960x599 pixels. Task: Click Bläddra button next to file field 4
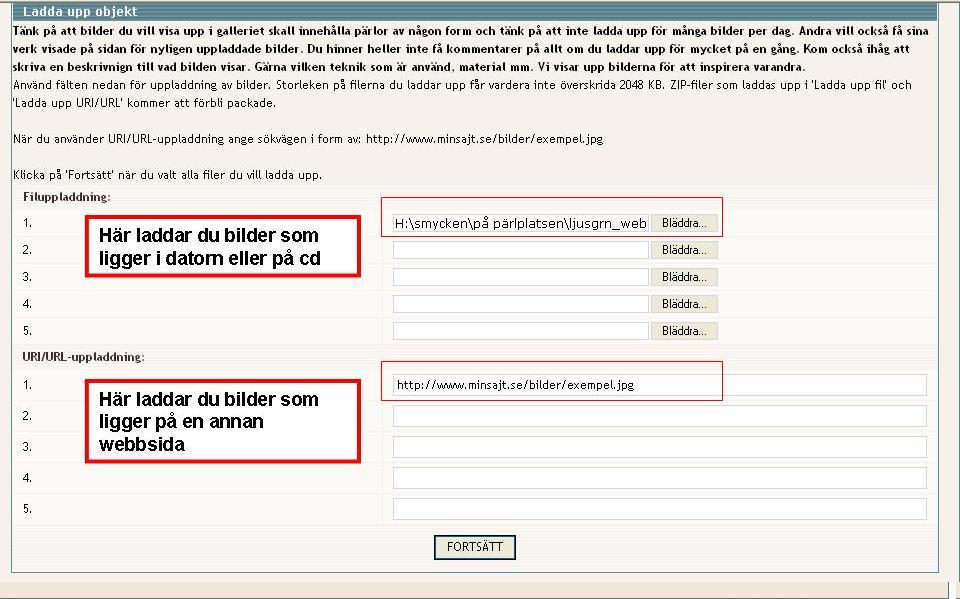tap(684, 304)
